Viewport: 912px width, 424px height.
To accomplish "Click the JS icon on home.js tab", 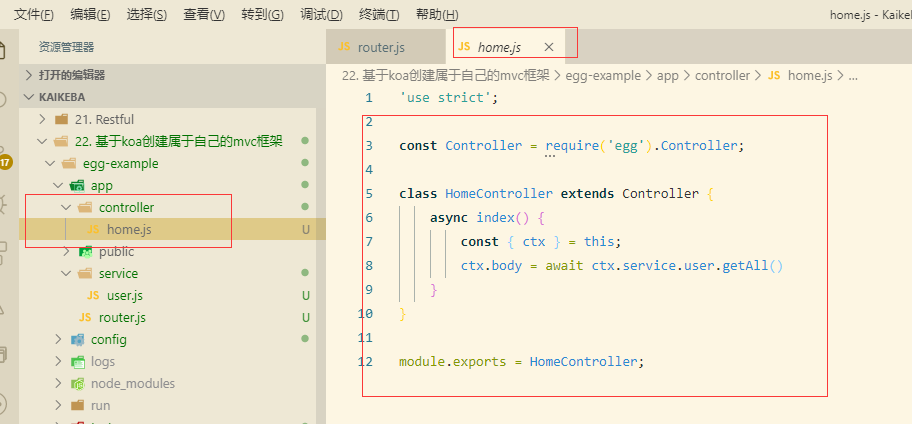I will (464, 47).
